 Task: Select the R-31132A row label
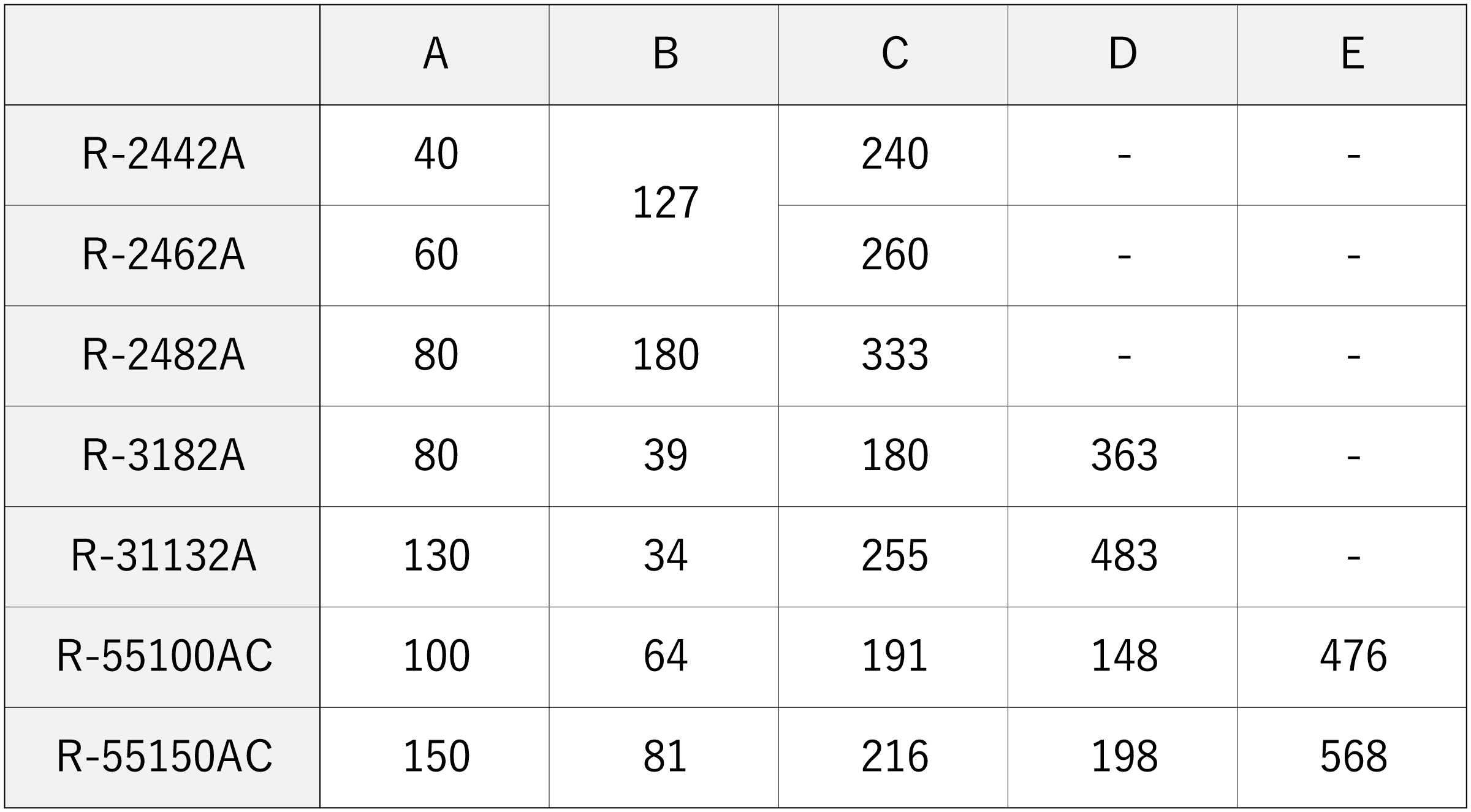(x=163, y=556)
